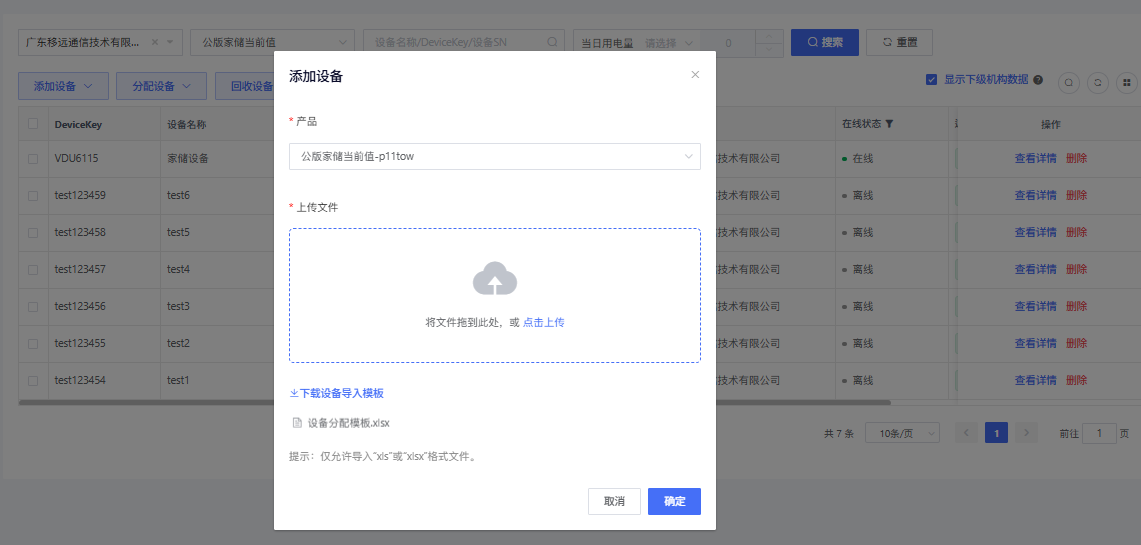
Task: Clear the 广东移远通信技术有限 organization selection
Action: tap(155, 42)
